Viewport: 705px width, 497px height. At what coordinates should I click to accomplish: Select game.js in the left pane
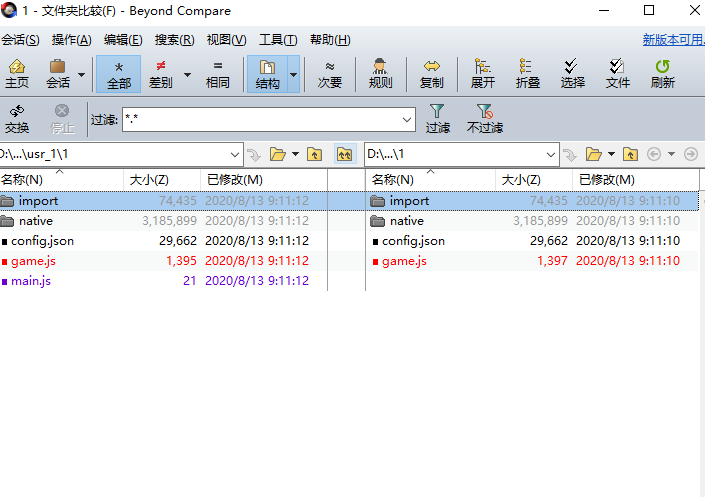coord(164,261)
